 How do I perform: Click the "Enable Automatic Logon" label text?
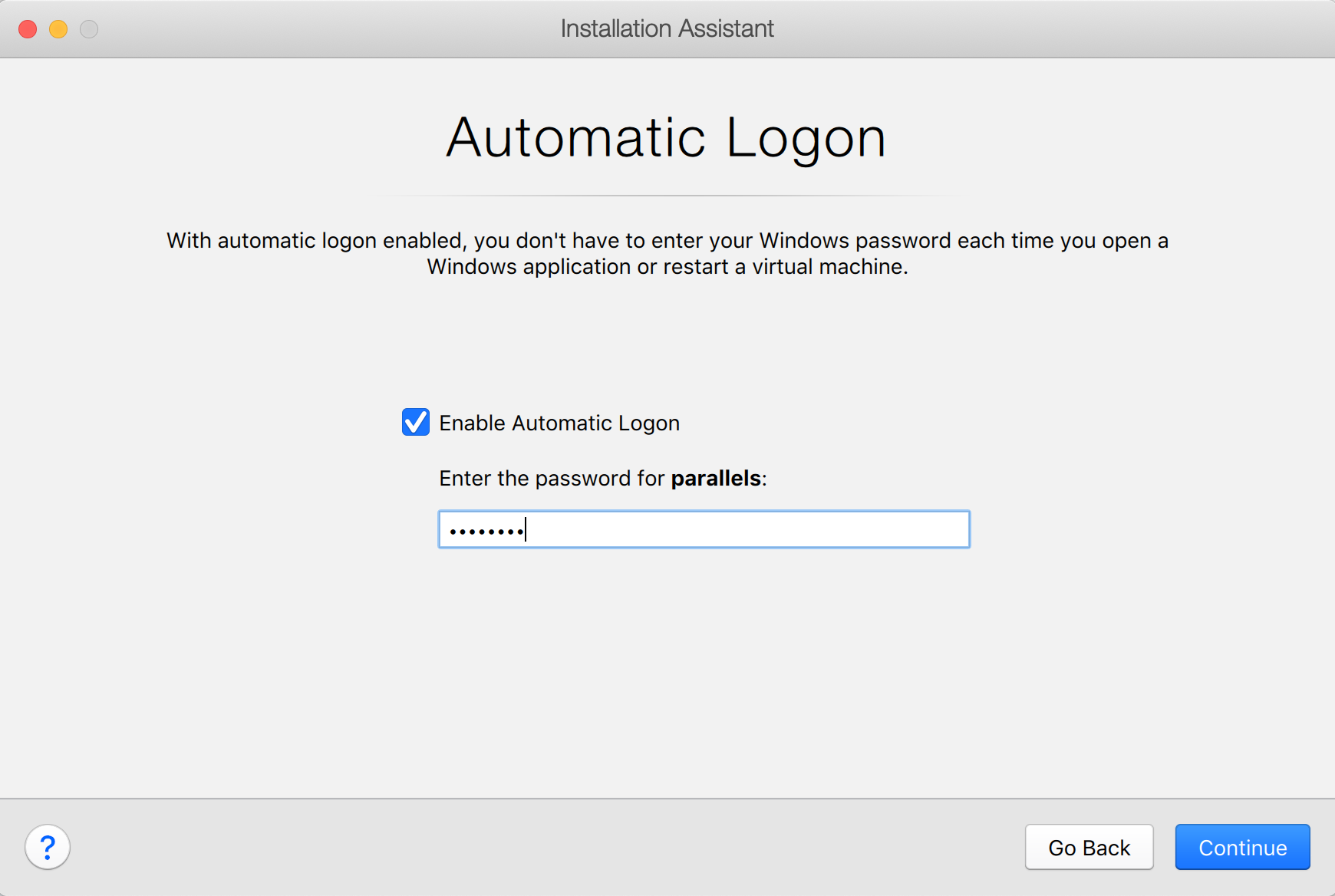(x=559, y=423)
